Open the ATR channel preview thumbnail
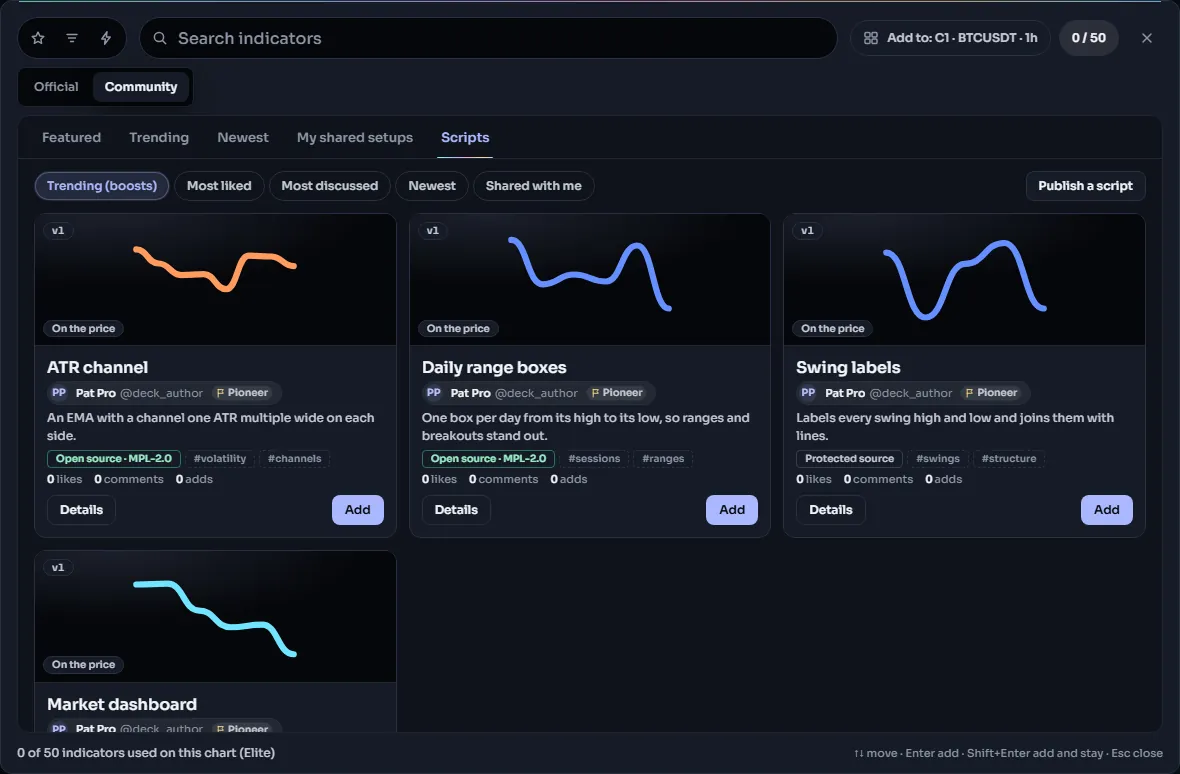 click(215, 280)
